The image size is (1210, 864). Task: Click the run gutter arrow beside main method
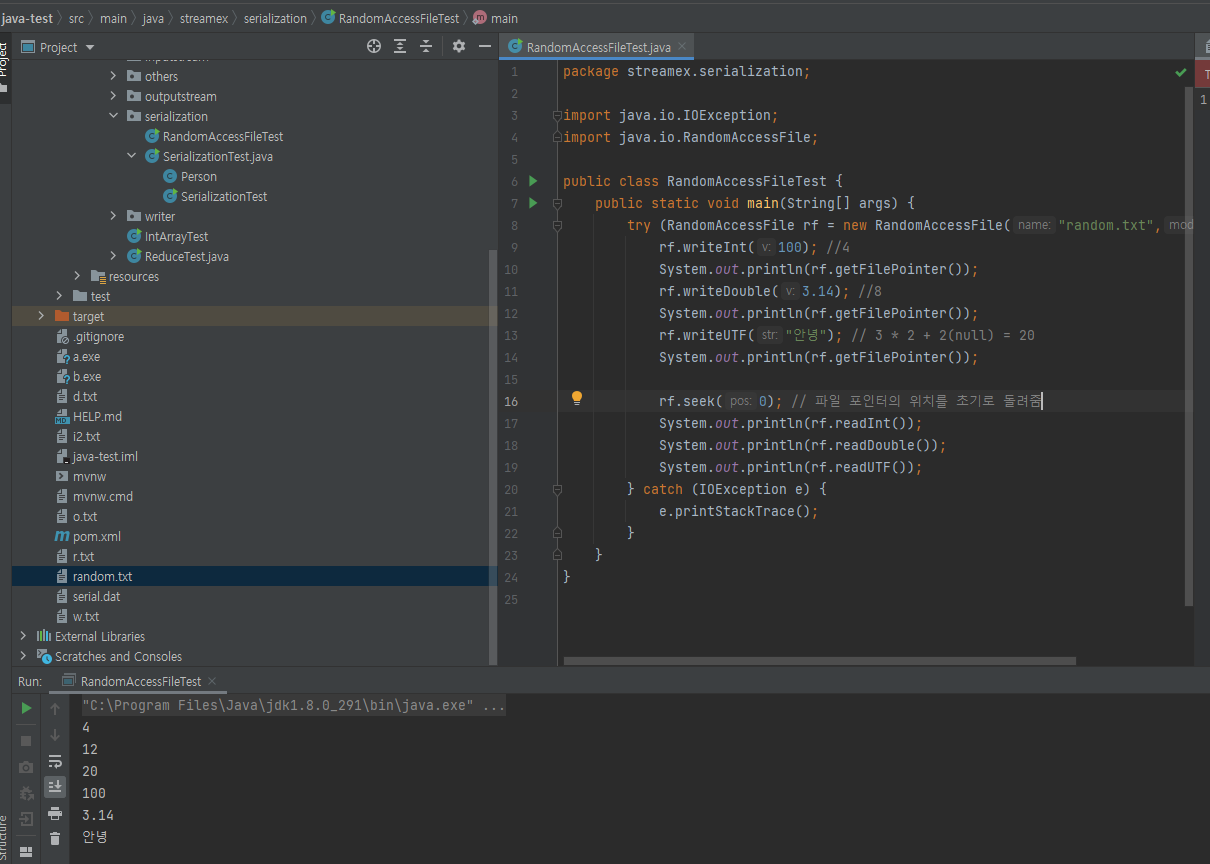[533, 203]
